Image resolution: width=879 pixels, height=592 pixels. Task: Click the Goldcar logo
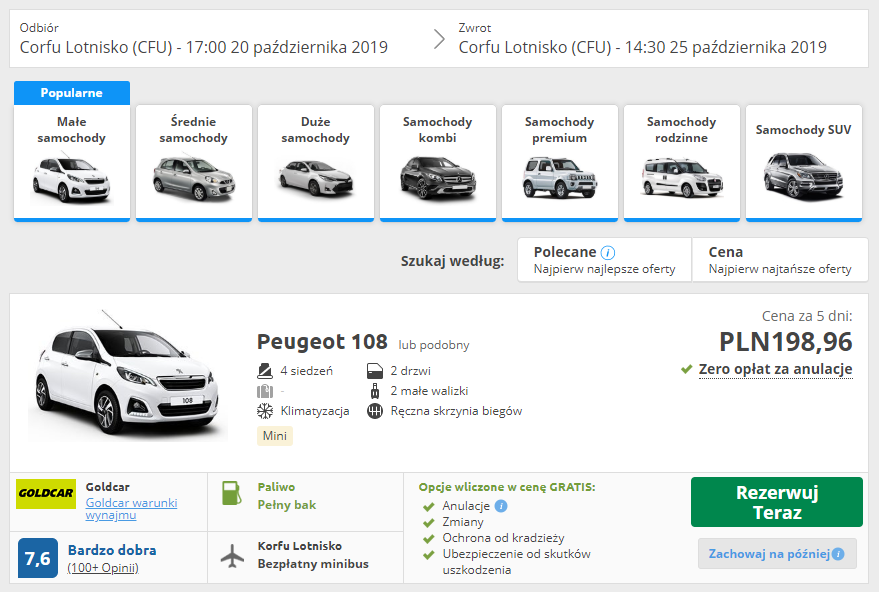click(x=46, y=494)
